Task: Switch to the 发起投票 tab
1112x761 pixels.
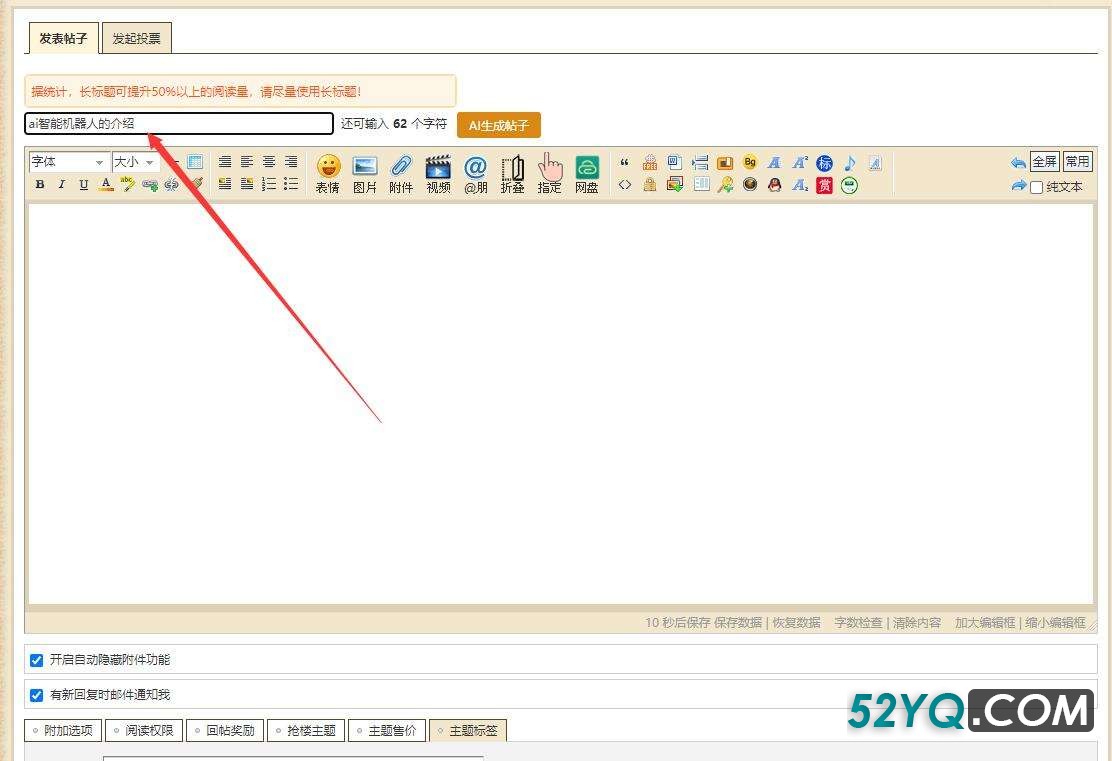Action: 137,39
